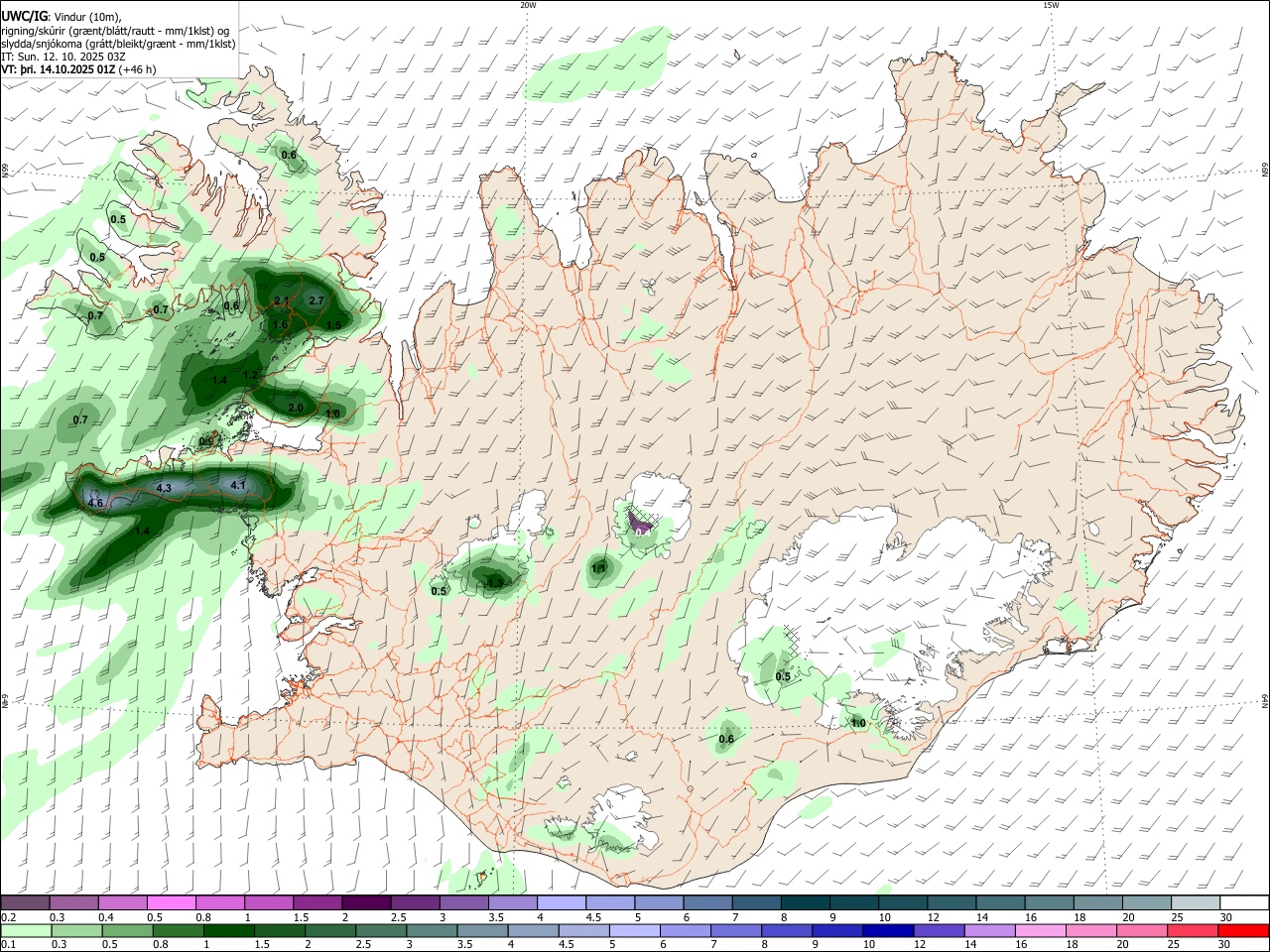Select the "1.1" precipitation value on the map
1270x952 pixels.
(598, 568)
